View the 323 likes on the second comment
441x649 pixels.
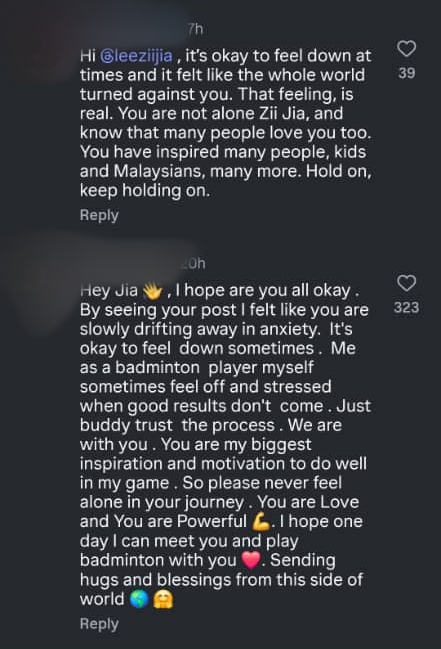pyautogui.click(x=406, y=308)
